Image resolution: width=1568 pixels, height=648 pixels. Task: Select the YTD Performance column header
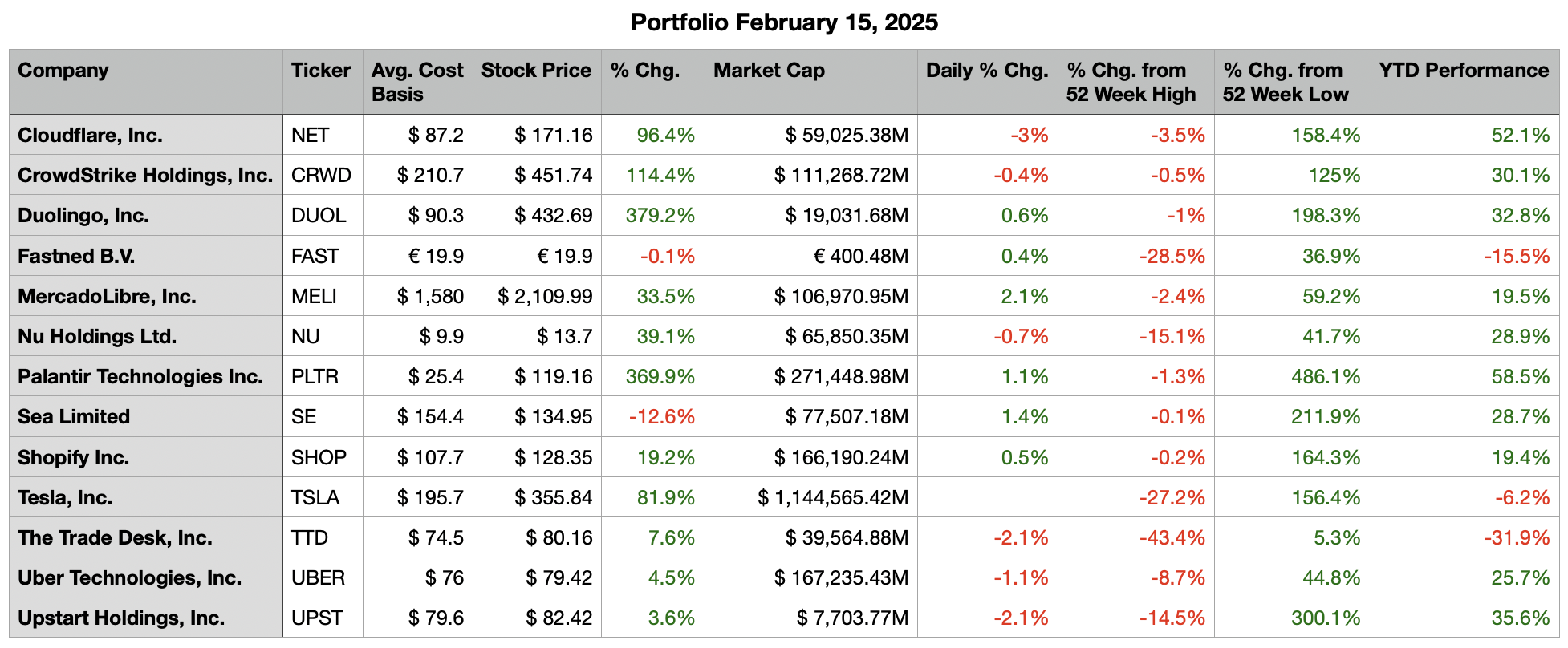click(x=1464, y=71)
